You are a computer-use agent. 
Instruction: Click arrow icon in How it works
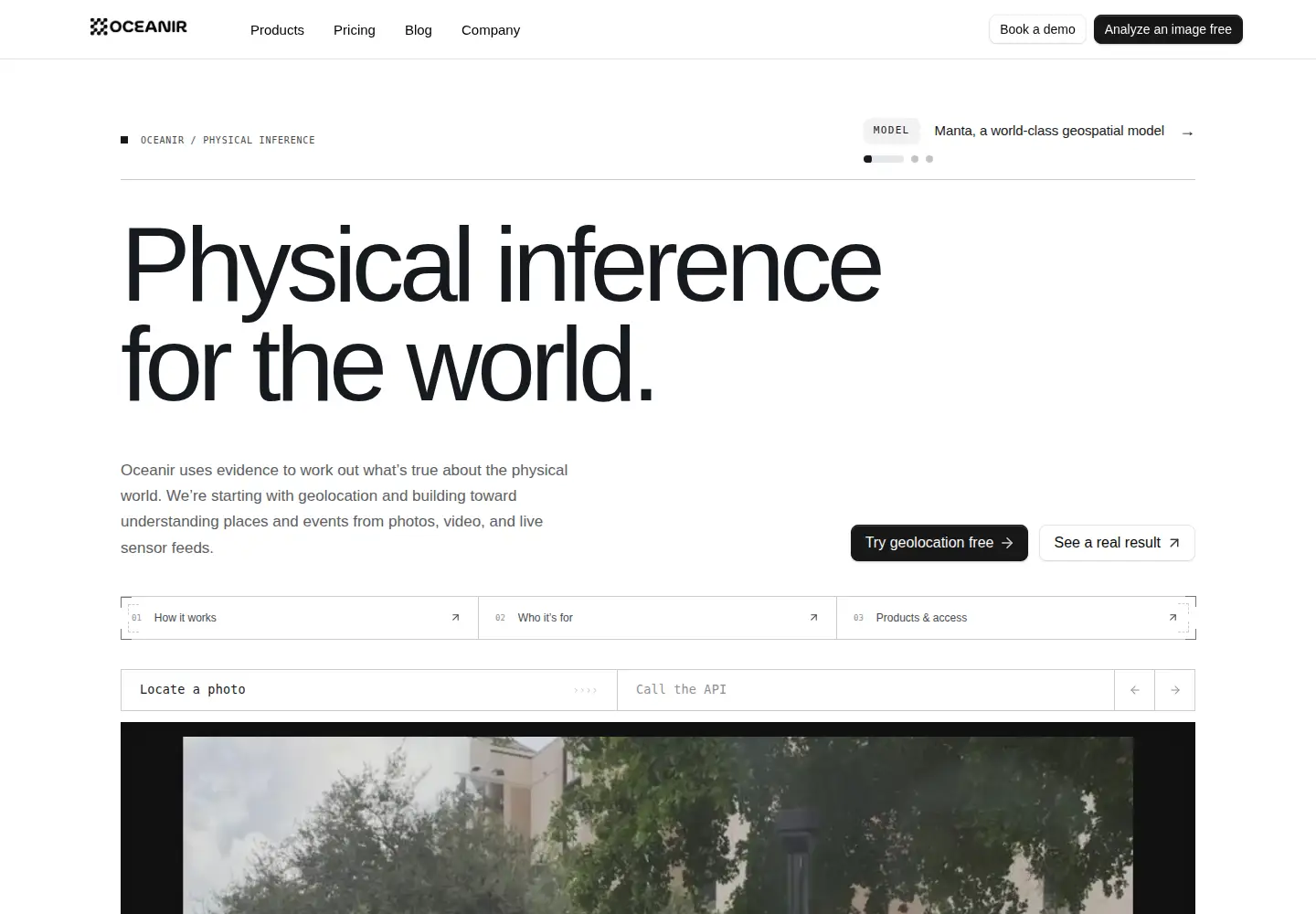click(x=455, y=618)
